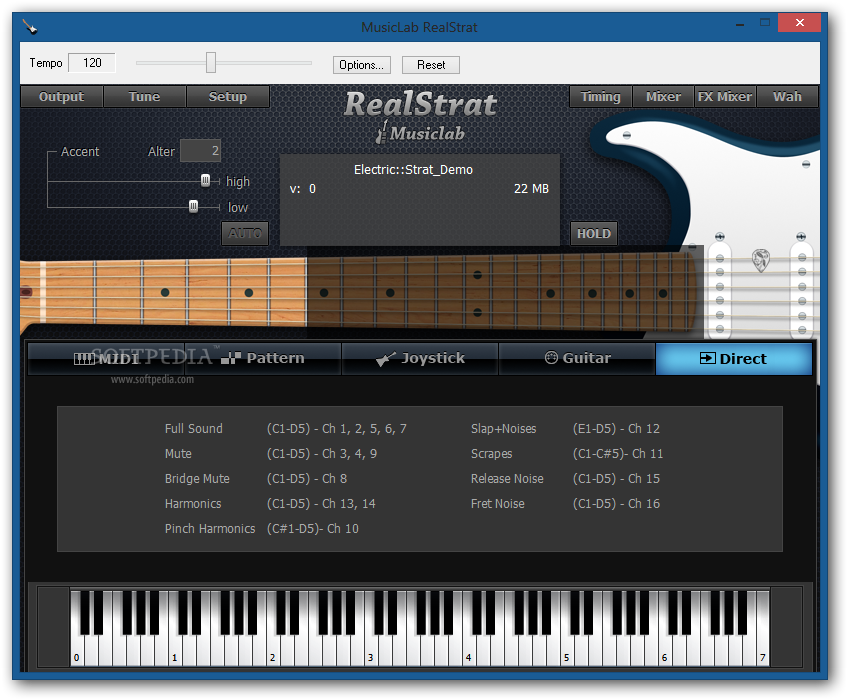Click the Fret Noise label
The image size is (848, 700).
tap(498, 504)
